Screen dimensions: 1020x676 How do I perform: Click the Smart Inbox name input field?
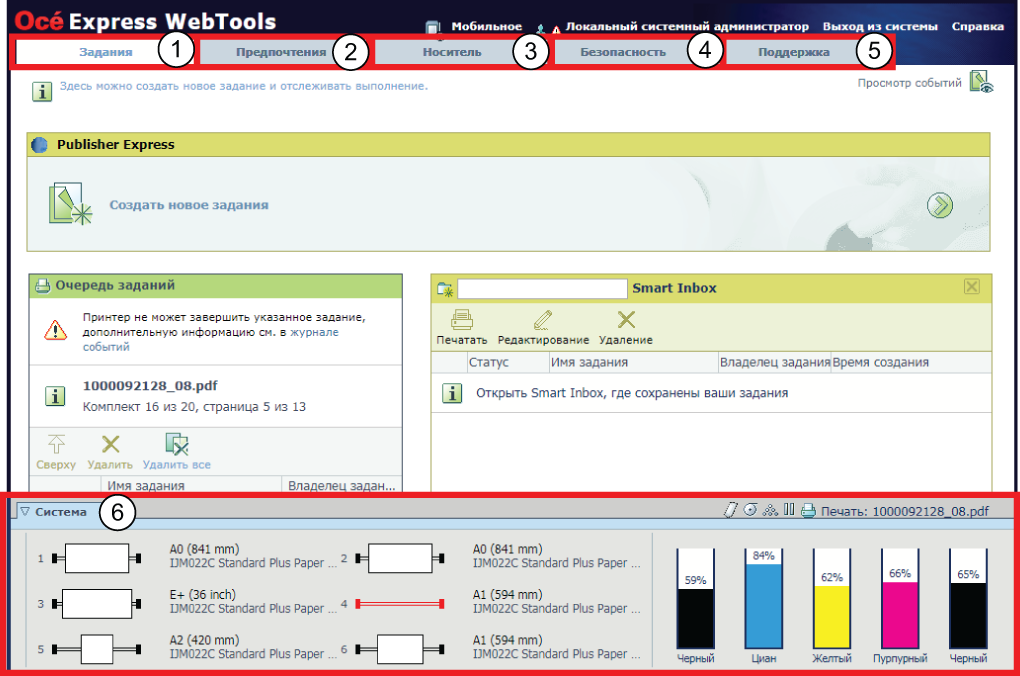(543, 288)
